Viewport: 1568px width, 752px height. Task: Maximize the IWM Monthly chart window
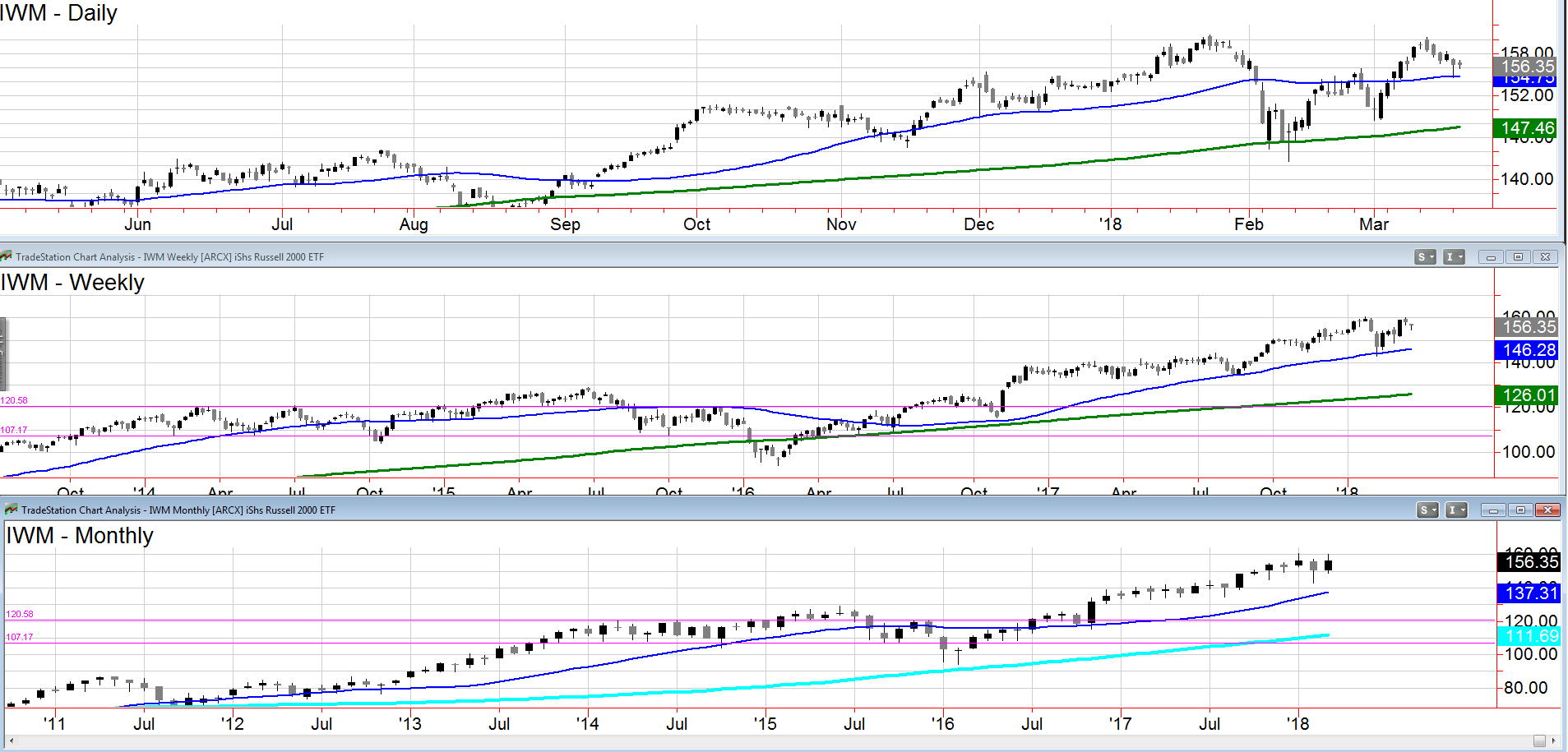(1520, 510)
